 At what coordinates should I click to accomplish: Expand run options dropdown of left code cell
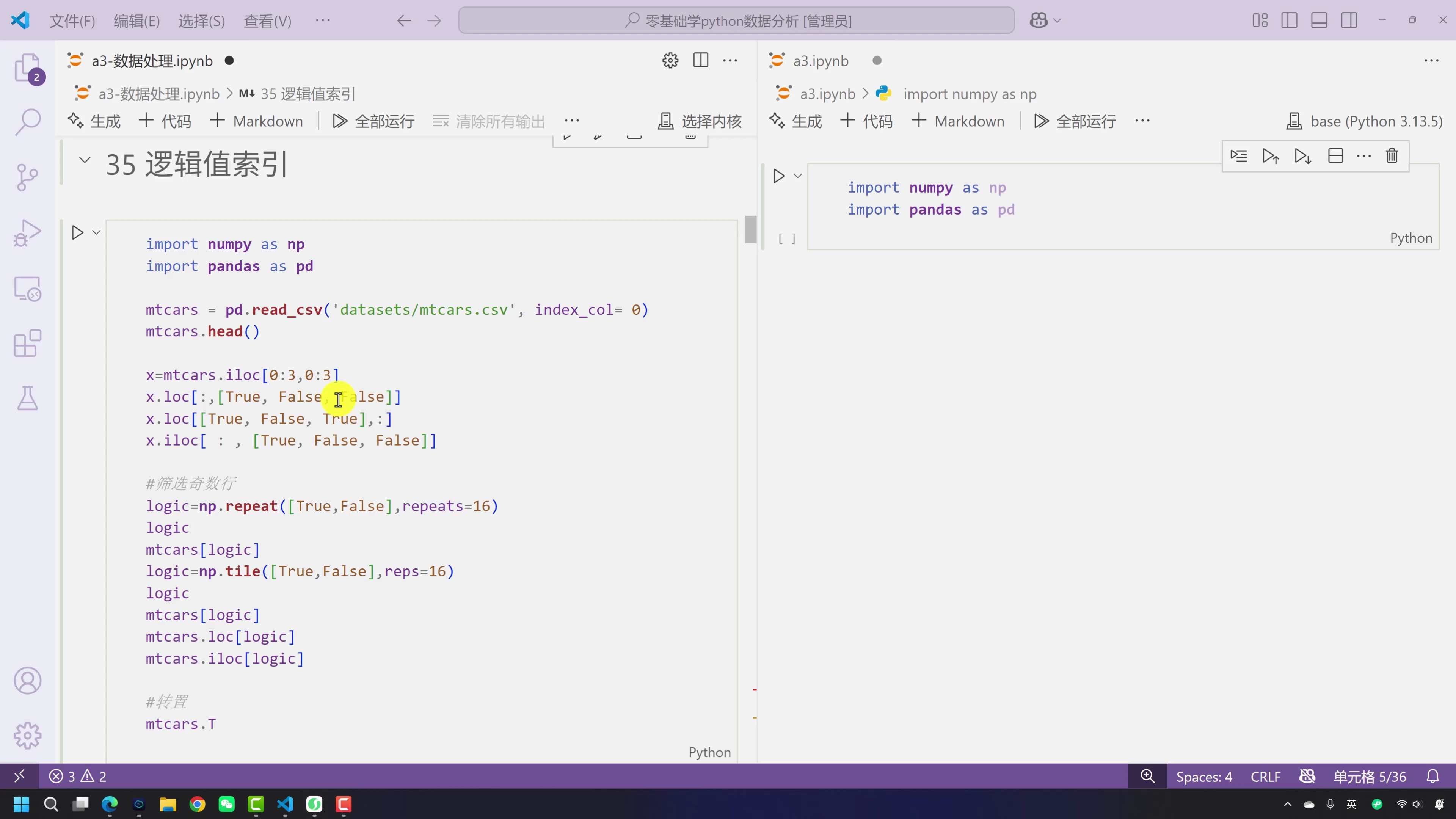coord(97,232)
